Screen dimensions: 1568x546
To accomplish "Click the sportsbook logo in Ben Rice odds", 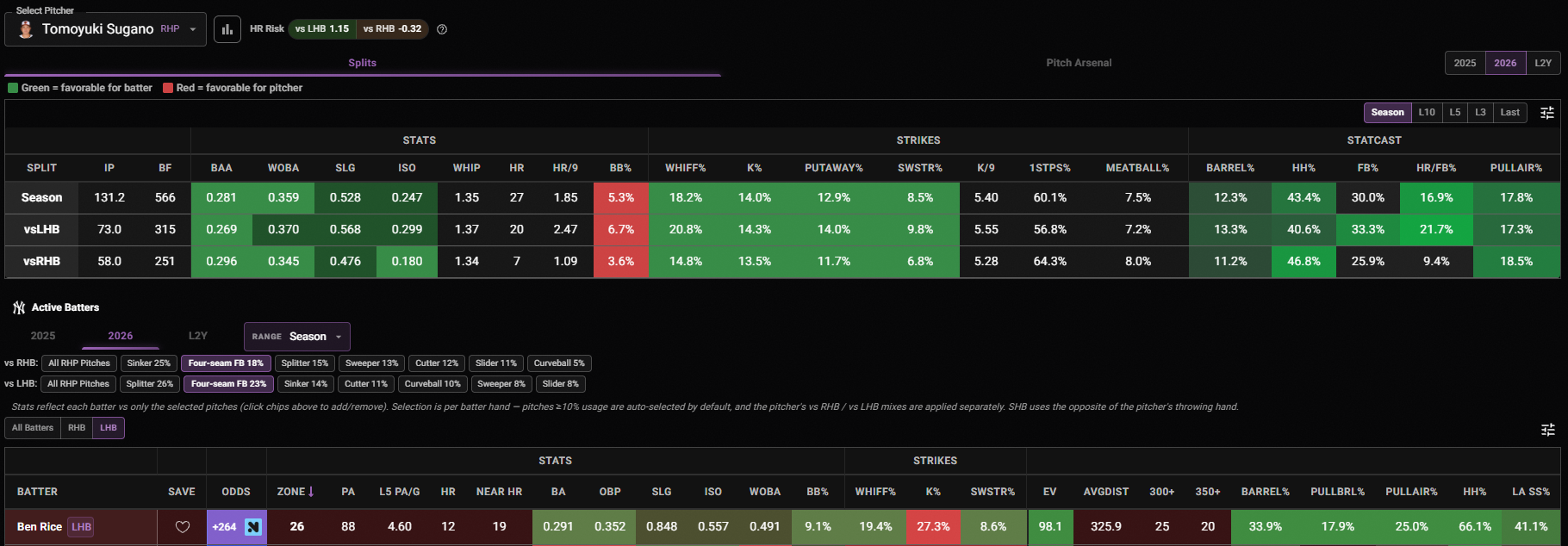I will click(x=253, y=527).
